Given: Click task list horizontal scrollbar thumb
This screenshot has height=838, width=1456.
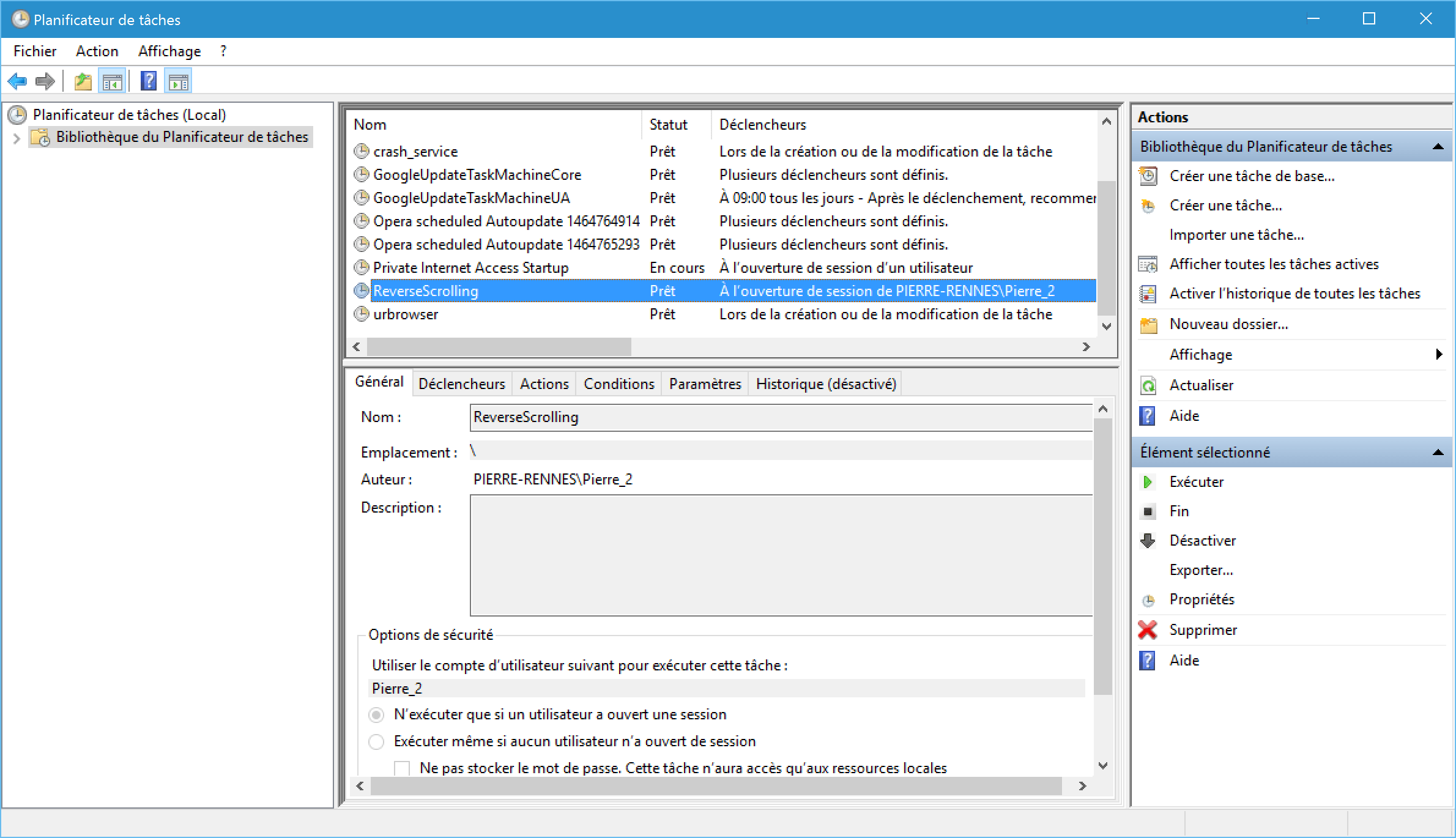Looking at the screenshot, I should 499,347.
